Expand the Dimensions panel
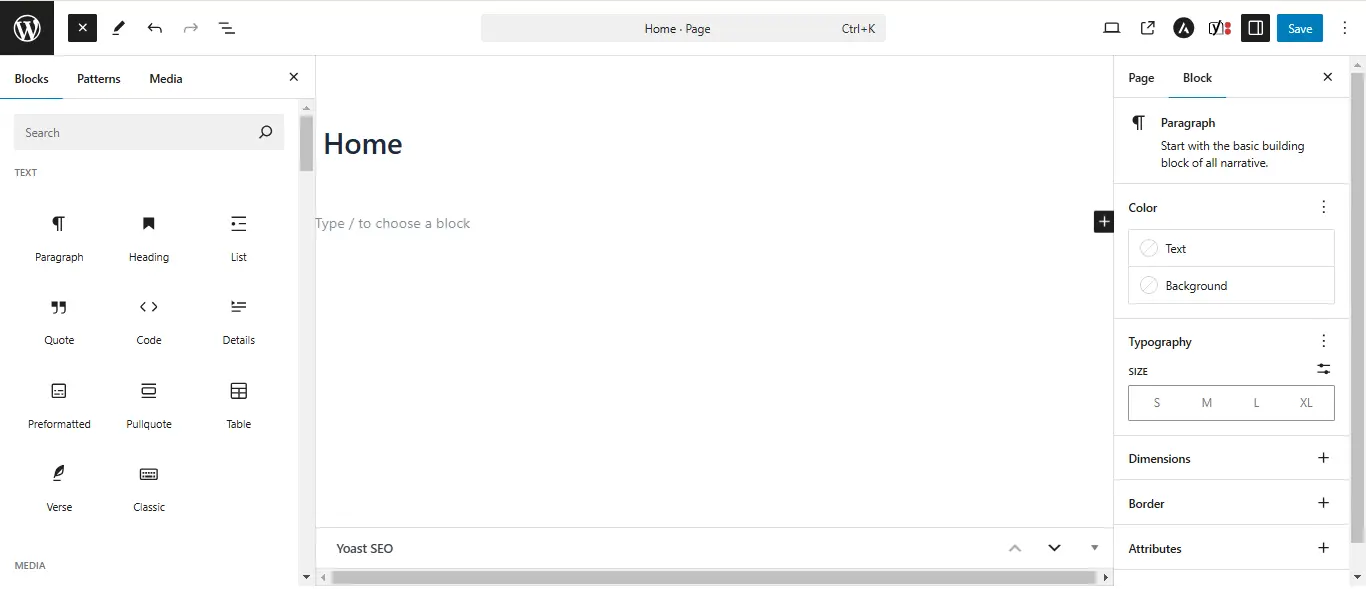This screenshot has height=589, width=1366. click(x=1323, y=458)
